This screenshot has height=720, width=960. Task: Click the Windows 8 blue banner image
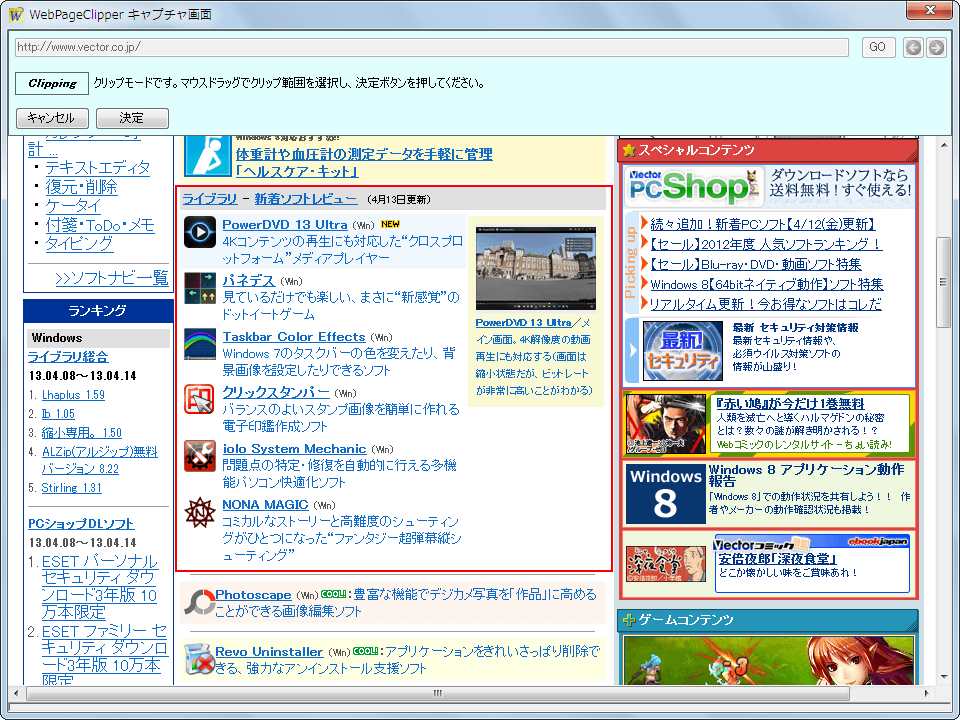point(666,493)
